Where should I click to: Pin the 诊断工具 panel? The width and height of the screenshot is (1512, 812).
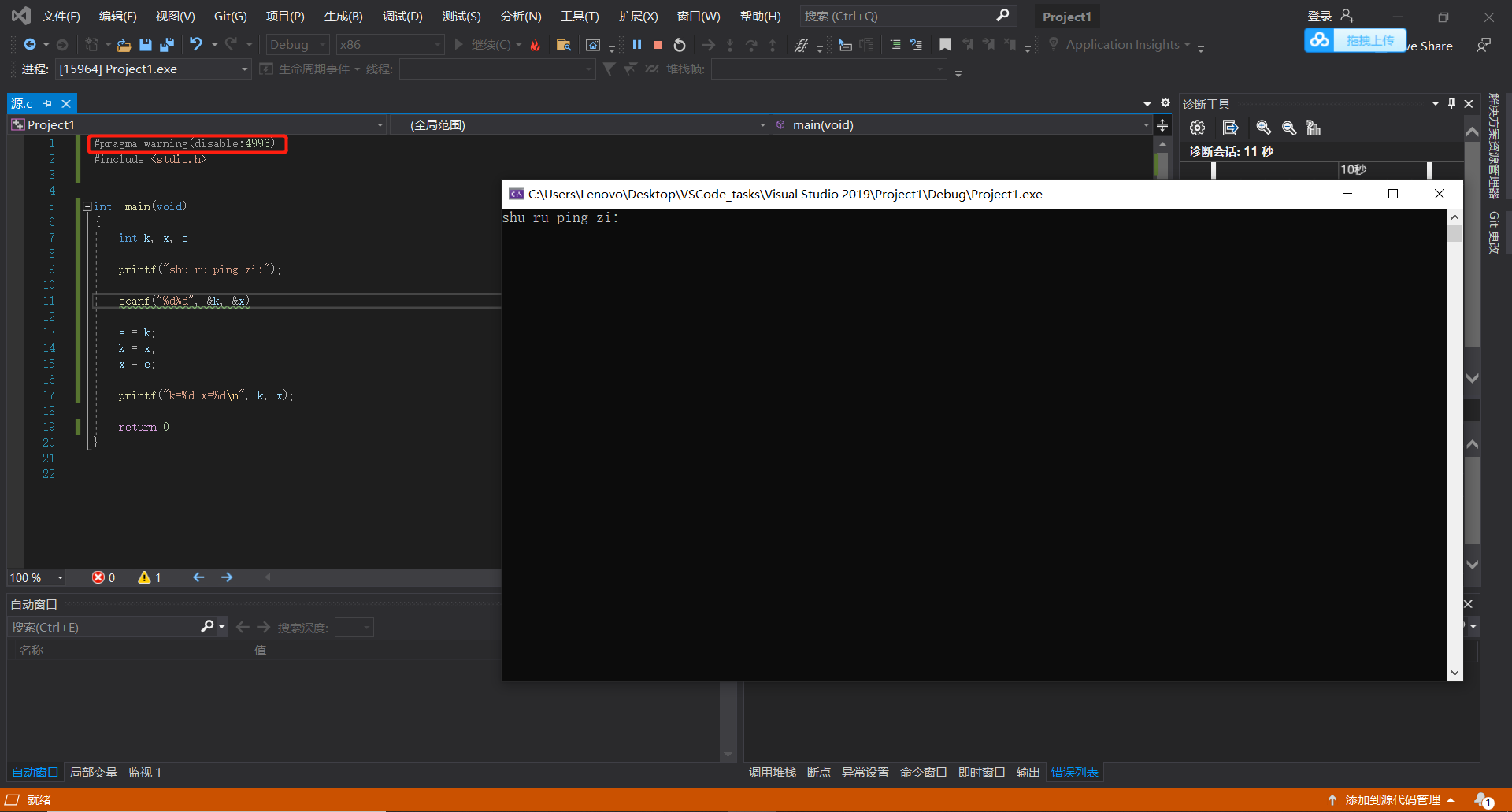point(1451,103)
